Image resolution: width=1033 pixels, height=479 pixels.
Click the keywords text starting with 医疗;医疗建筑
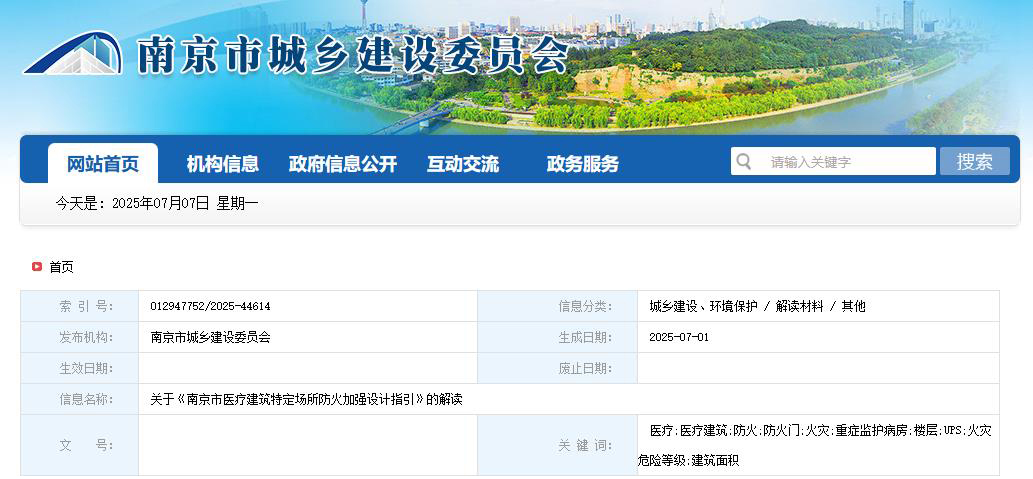814,445
